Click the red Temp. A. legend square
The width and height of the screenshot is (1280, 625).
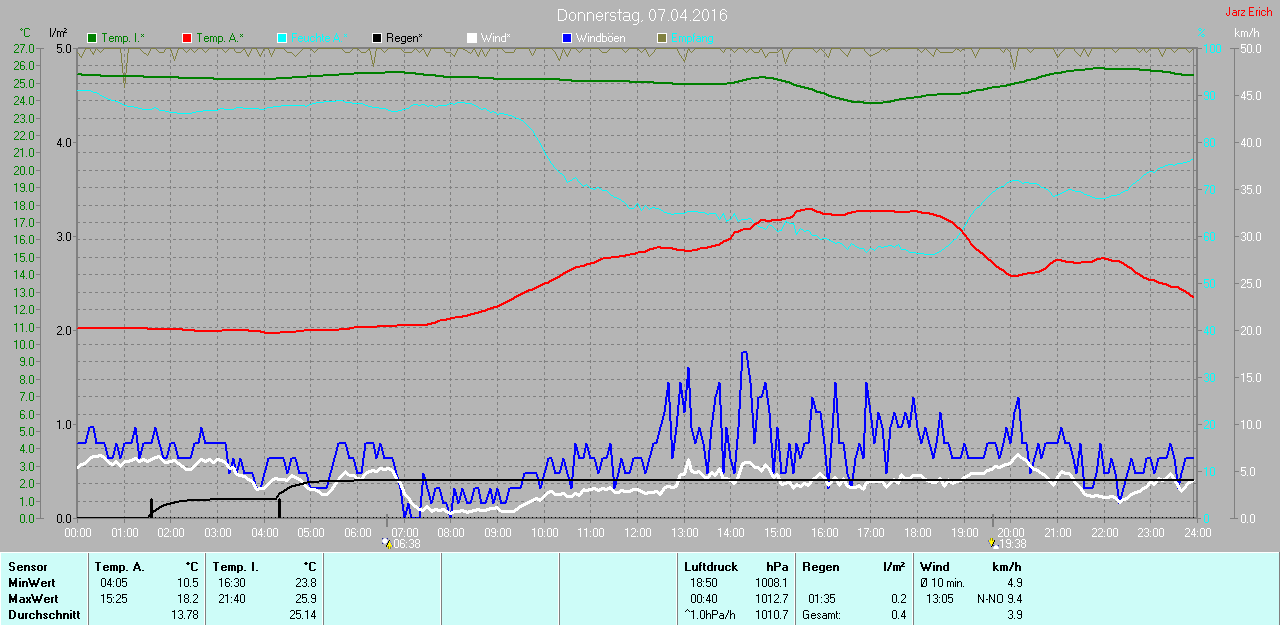point(187,38)
